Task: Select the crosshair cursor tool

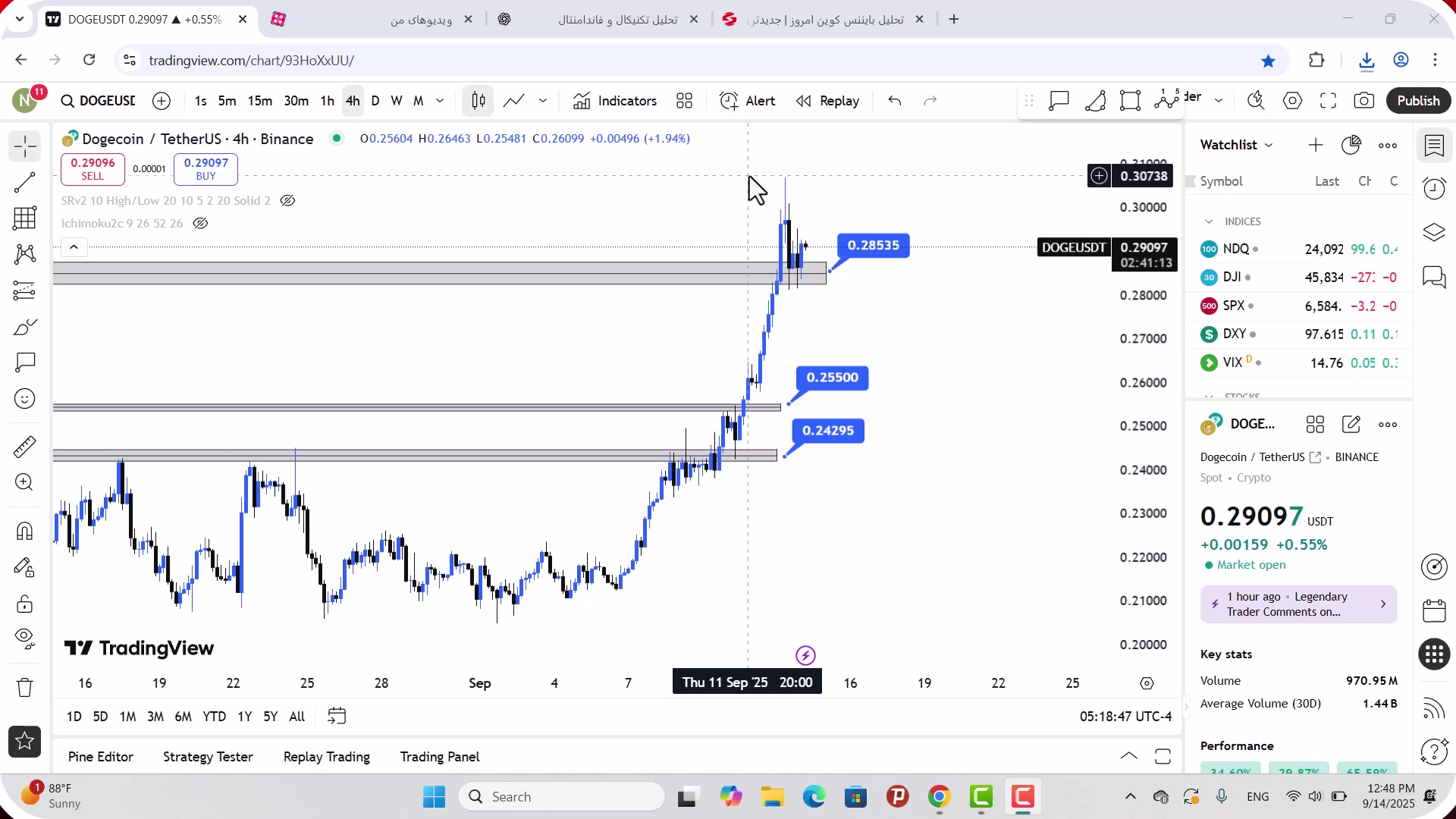Action: (25, 146)
